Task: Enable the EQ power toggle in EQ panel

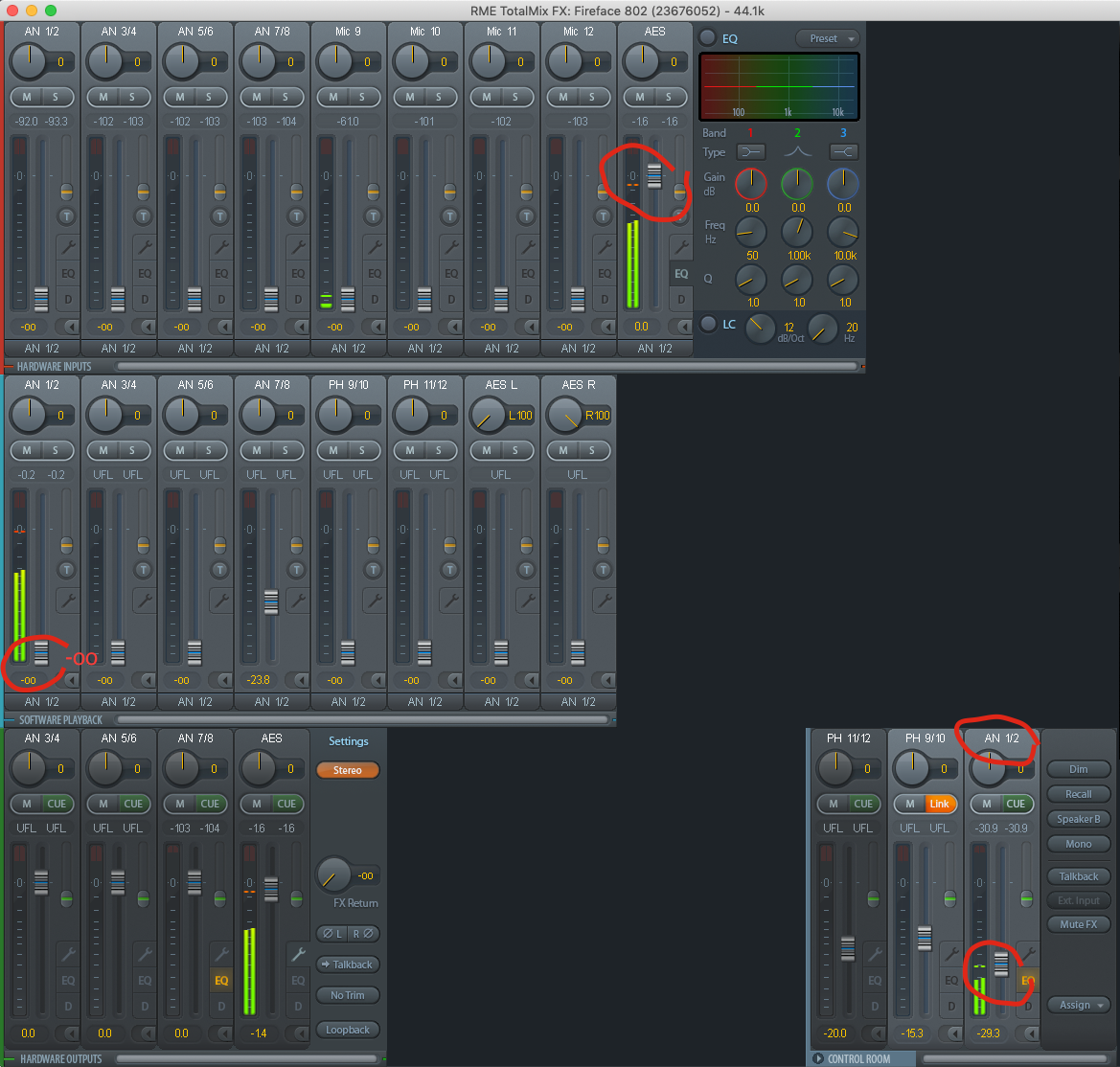Action: [x=707, y=38]
